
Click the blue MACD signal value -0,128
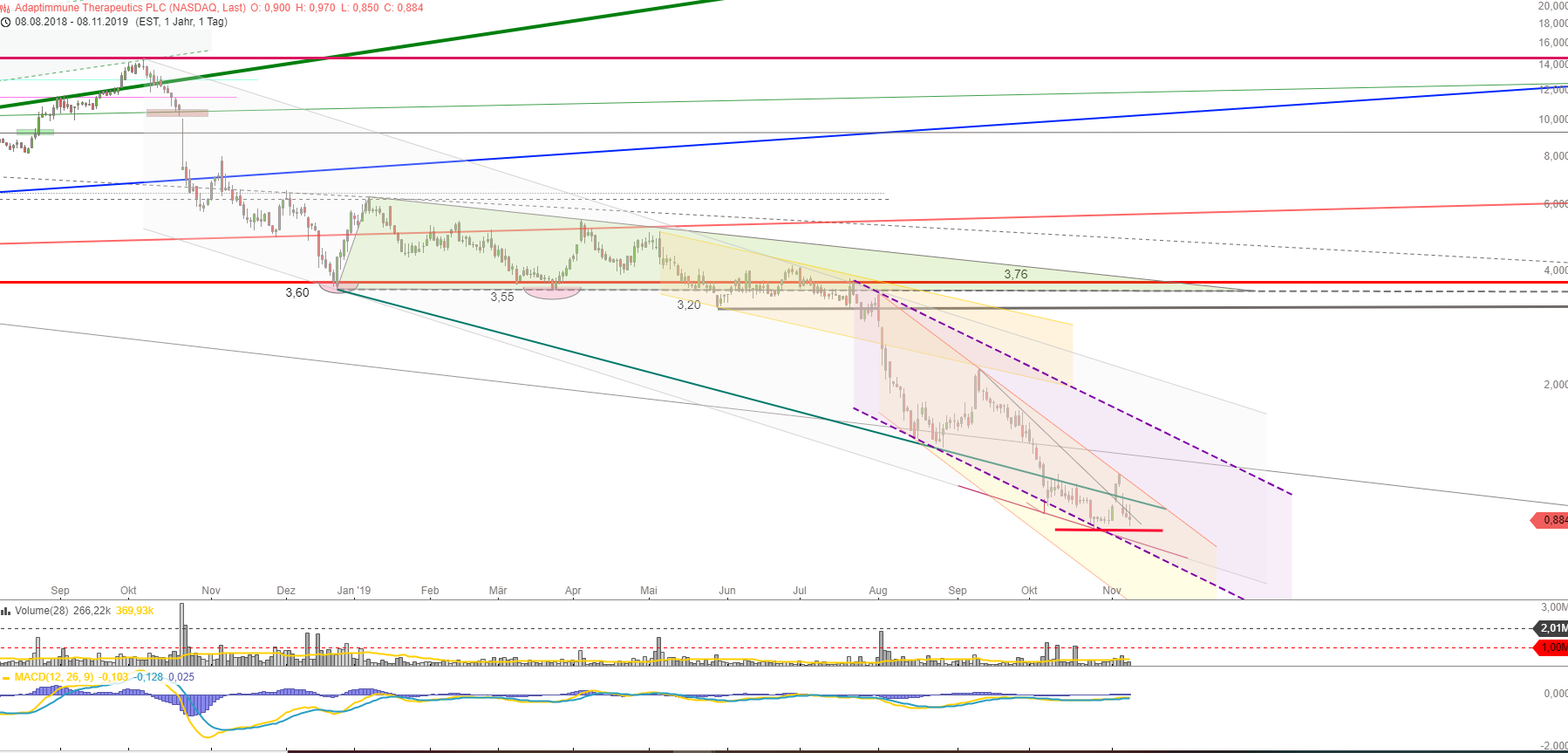coord(148,677)
